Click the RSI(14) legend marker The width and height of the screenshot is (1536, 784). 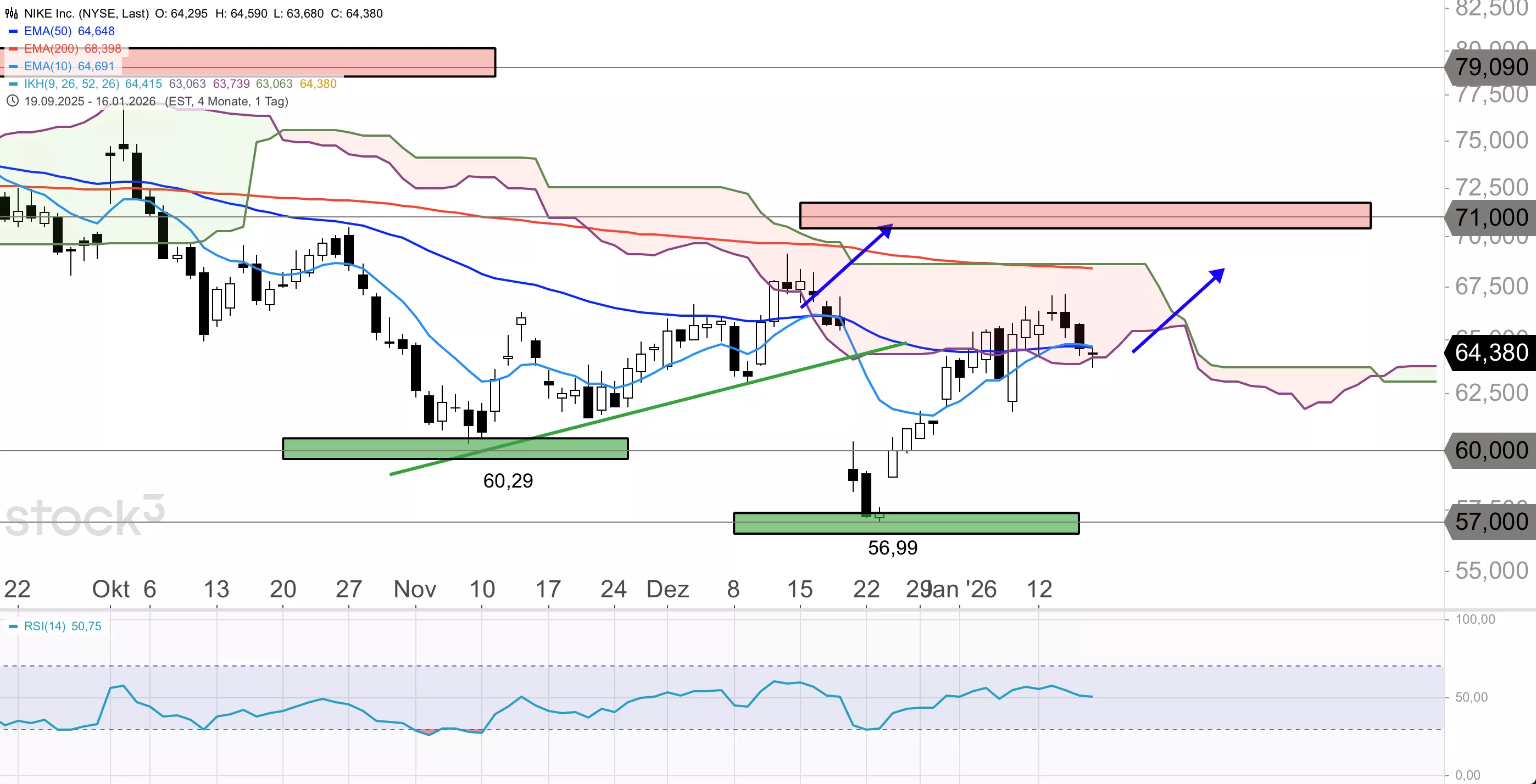tap(13, 626)
